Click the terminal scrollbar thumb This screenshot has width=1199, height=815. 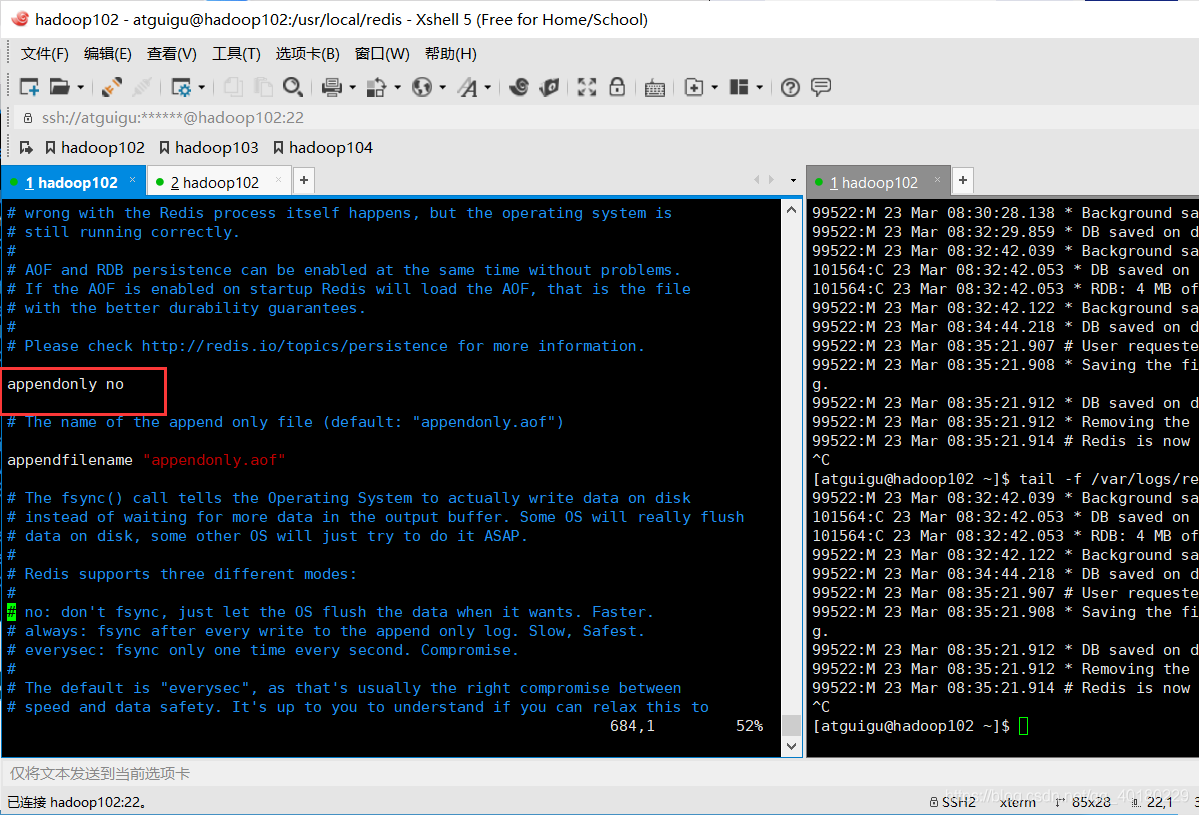[x=791, y=725]
